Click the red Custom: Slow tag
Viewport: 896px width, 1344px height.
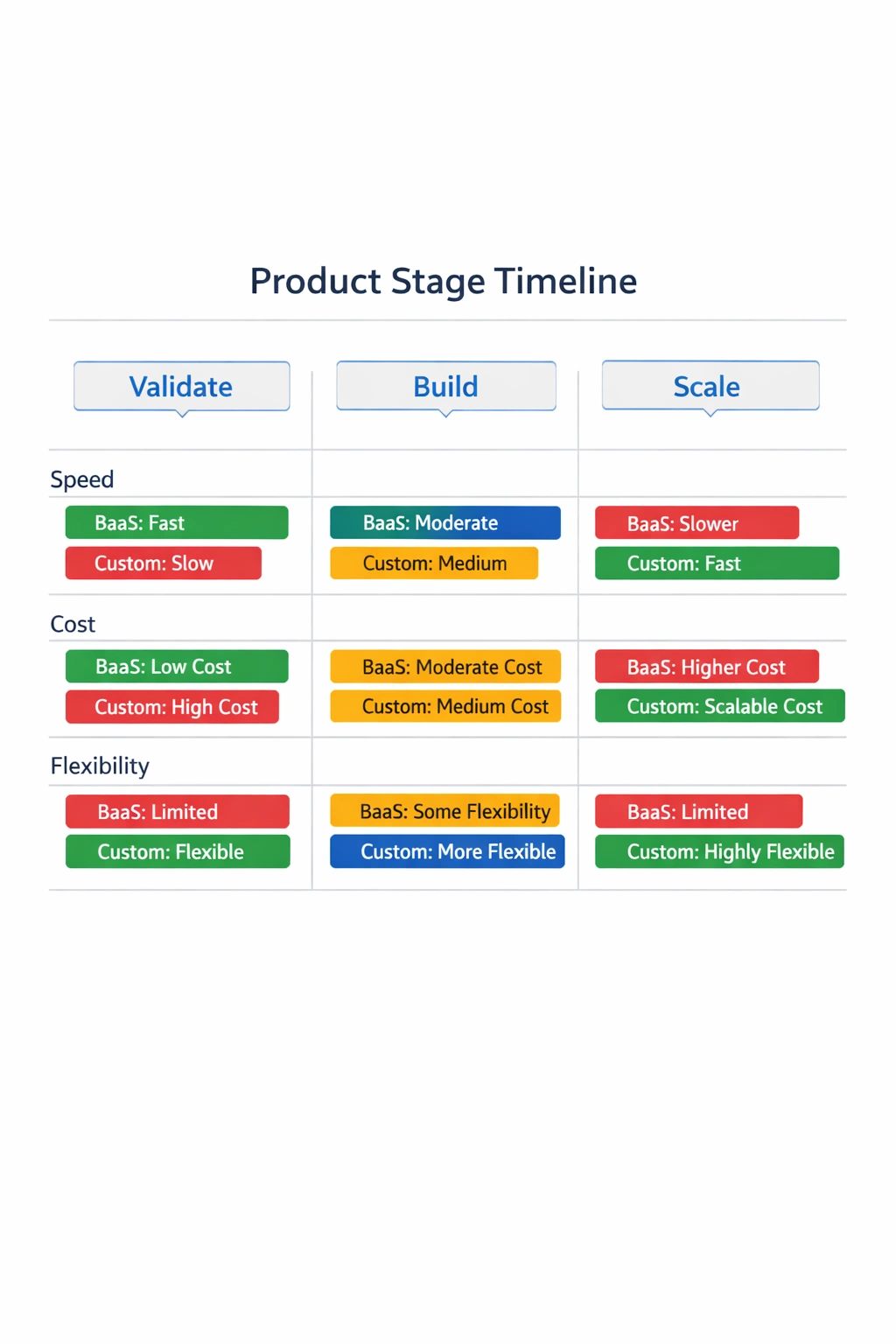[163, 563]
